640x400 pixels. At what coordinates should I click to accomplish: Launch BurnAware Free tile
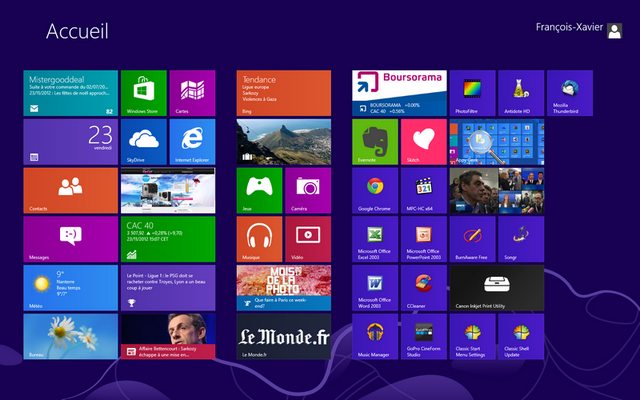(473, 239)
